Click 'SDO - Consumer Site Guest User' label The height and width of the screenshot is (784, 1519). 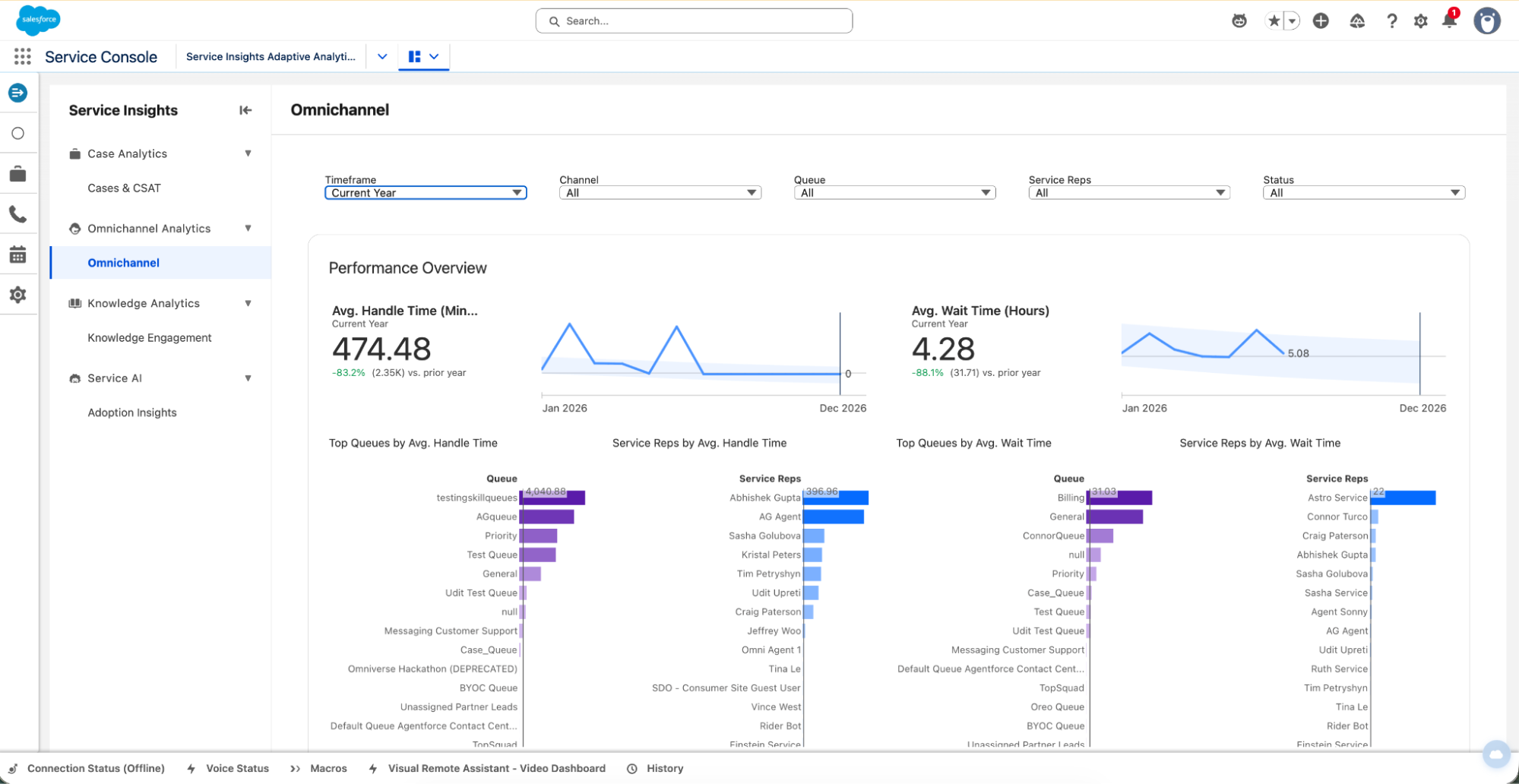(x=726, y=688)
